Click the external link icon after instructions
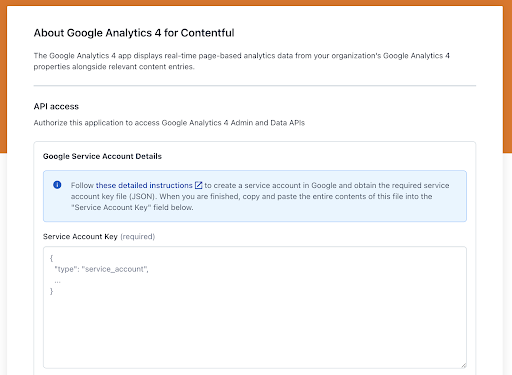512x375 pixels. pyautogui.click(x=198, y=185)
